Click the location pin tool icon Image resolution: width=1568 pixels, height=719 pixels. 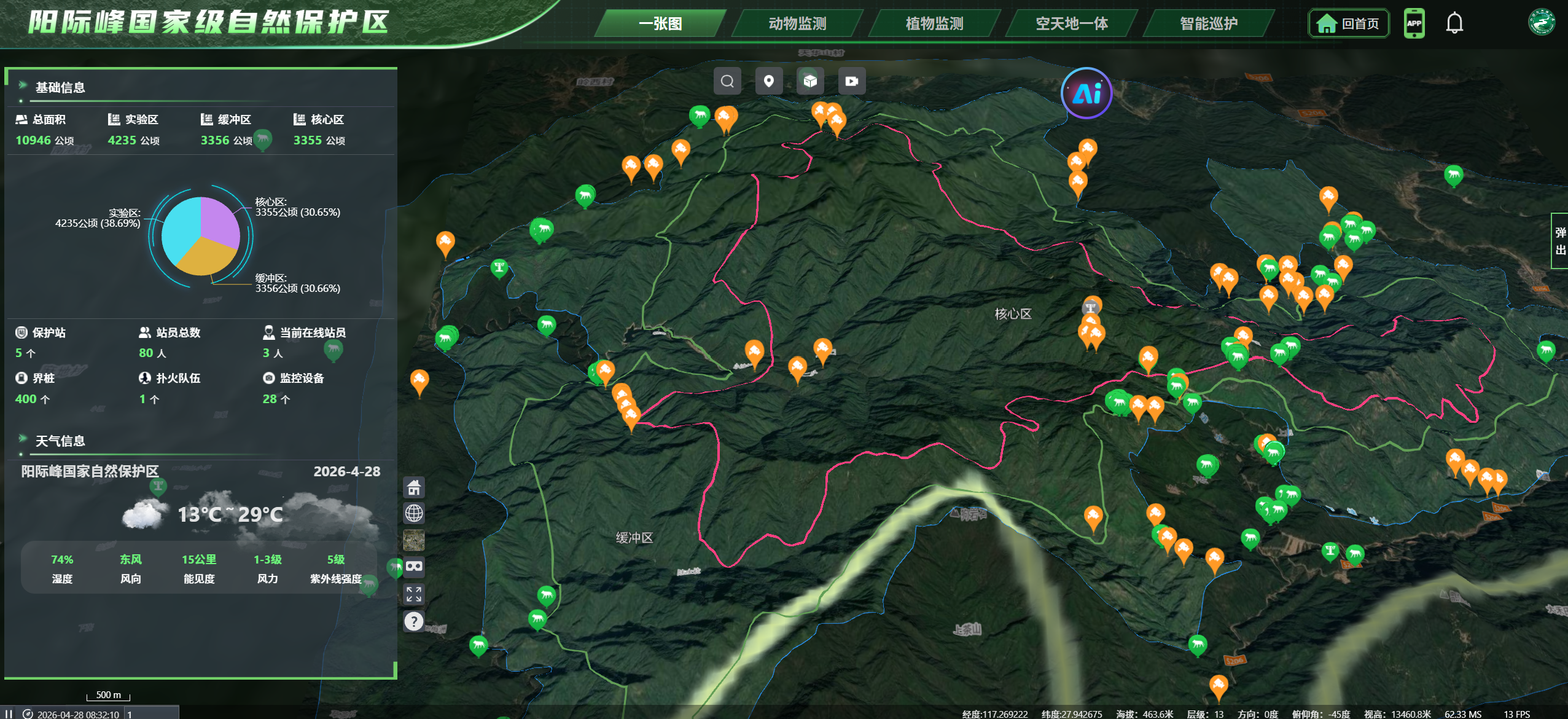tap(768, 81)
